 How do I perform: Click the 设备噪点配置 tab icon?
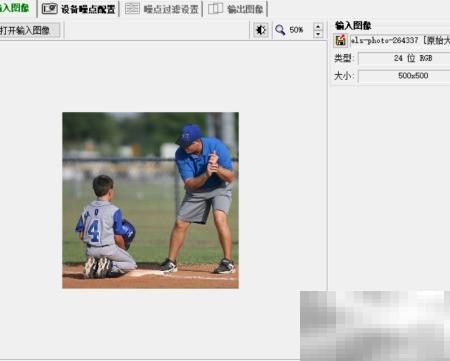tap(49, 9)
